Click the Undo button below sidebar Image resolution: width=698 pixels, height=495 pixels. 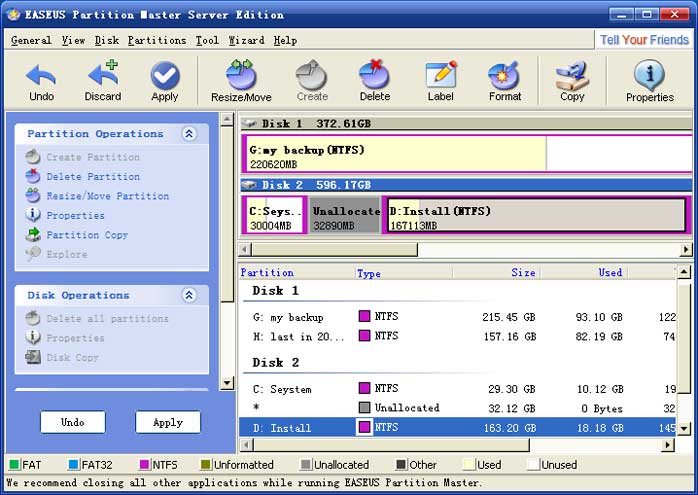tap(73, 422)
